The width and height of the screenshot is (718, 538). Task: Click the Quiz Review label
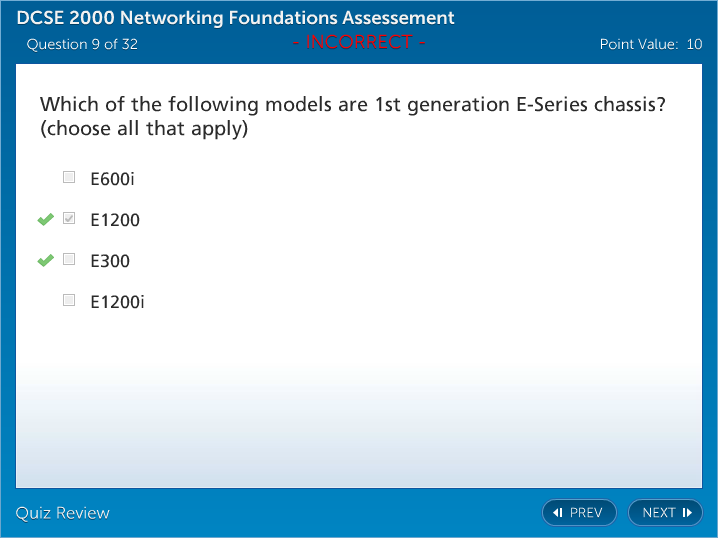(62, 513)
